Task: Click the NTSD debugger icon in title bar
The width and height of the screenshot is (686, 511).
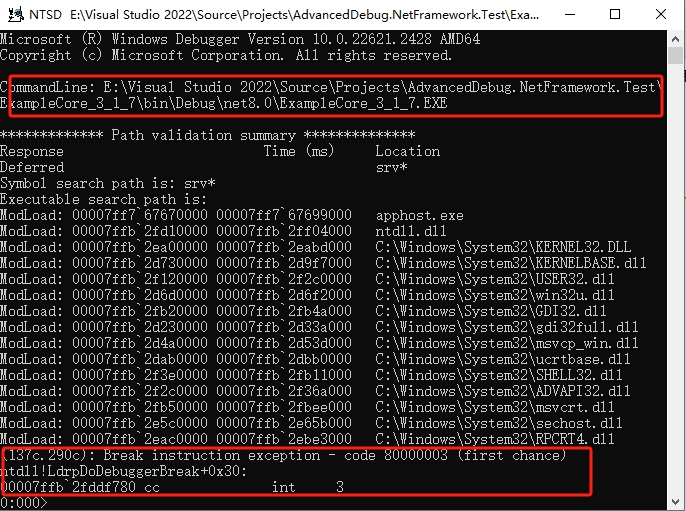Action: click(x=16, y=14)
